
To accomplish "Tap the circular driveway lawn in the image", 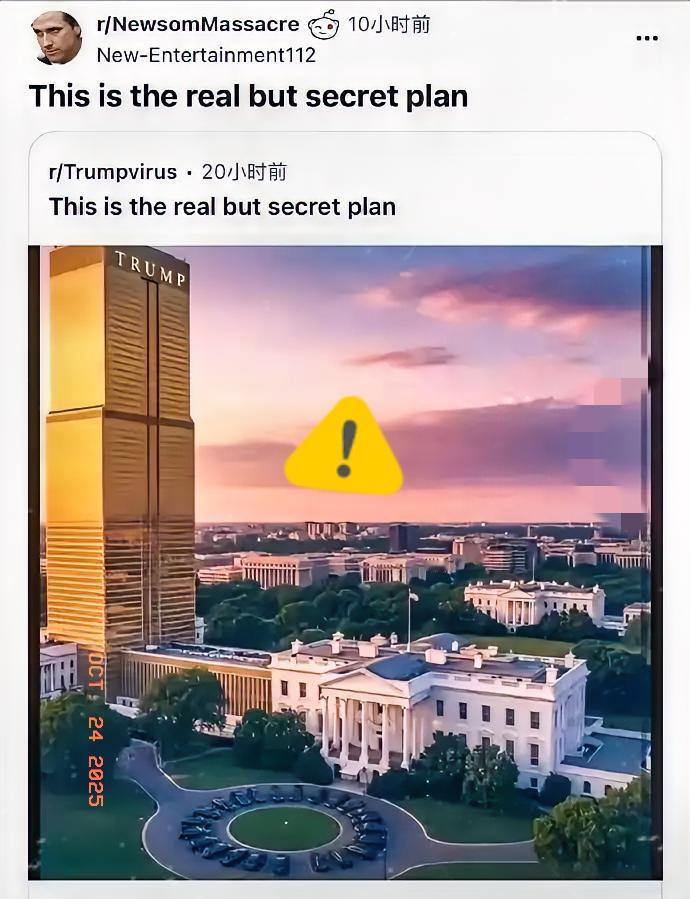I will (x=284, y=828).
